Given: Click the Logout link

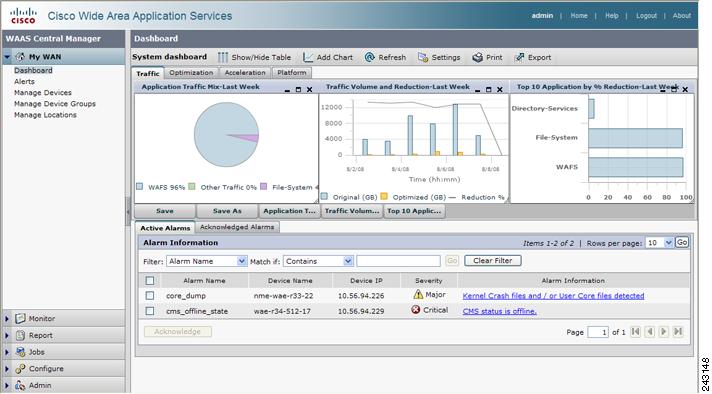Looking at the screenshot, I should 646,15.
